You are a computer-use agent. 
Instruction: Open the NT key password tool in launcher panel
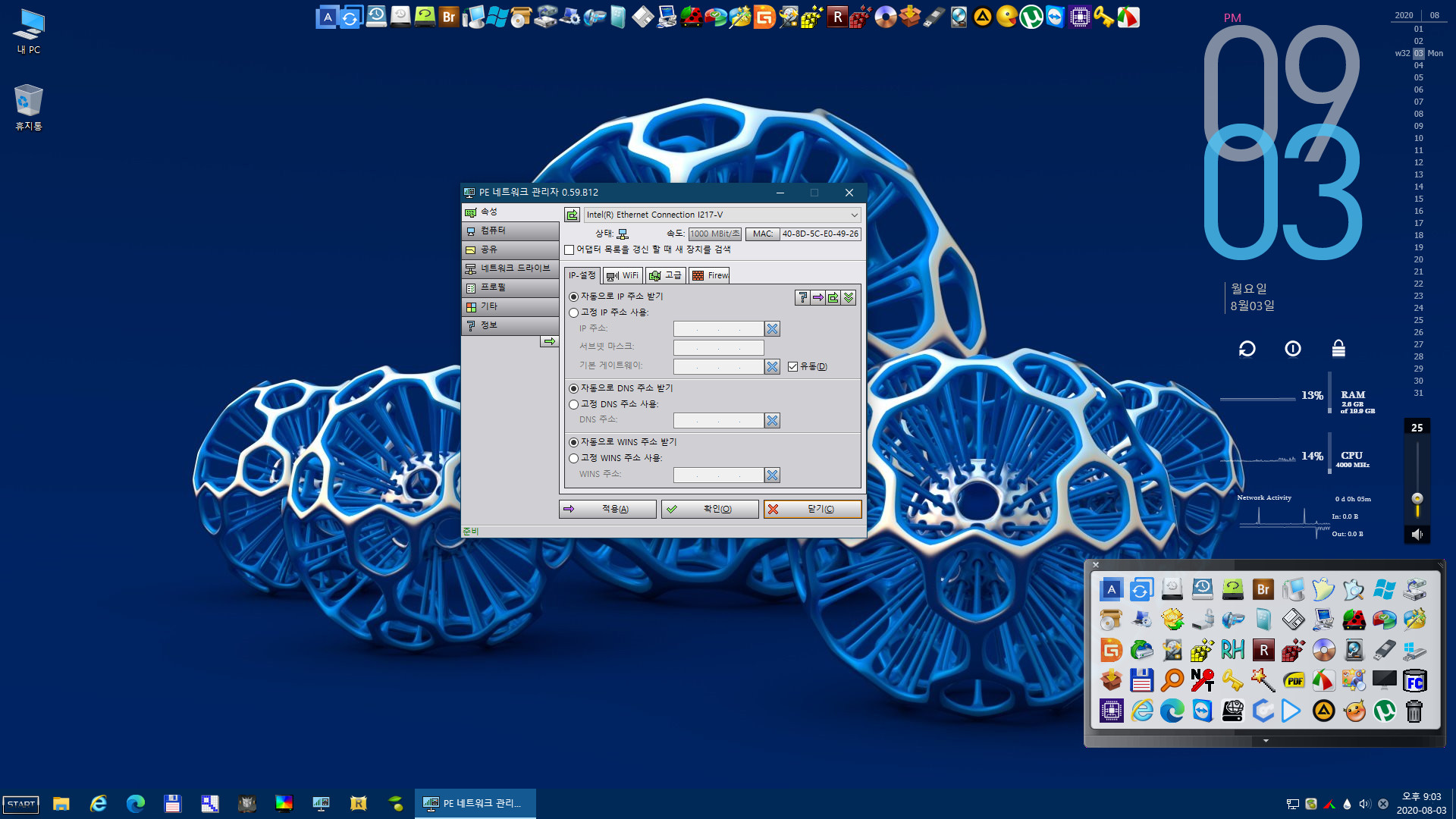click(1202, 680)
